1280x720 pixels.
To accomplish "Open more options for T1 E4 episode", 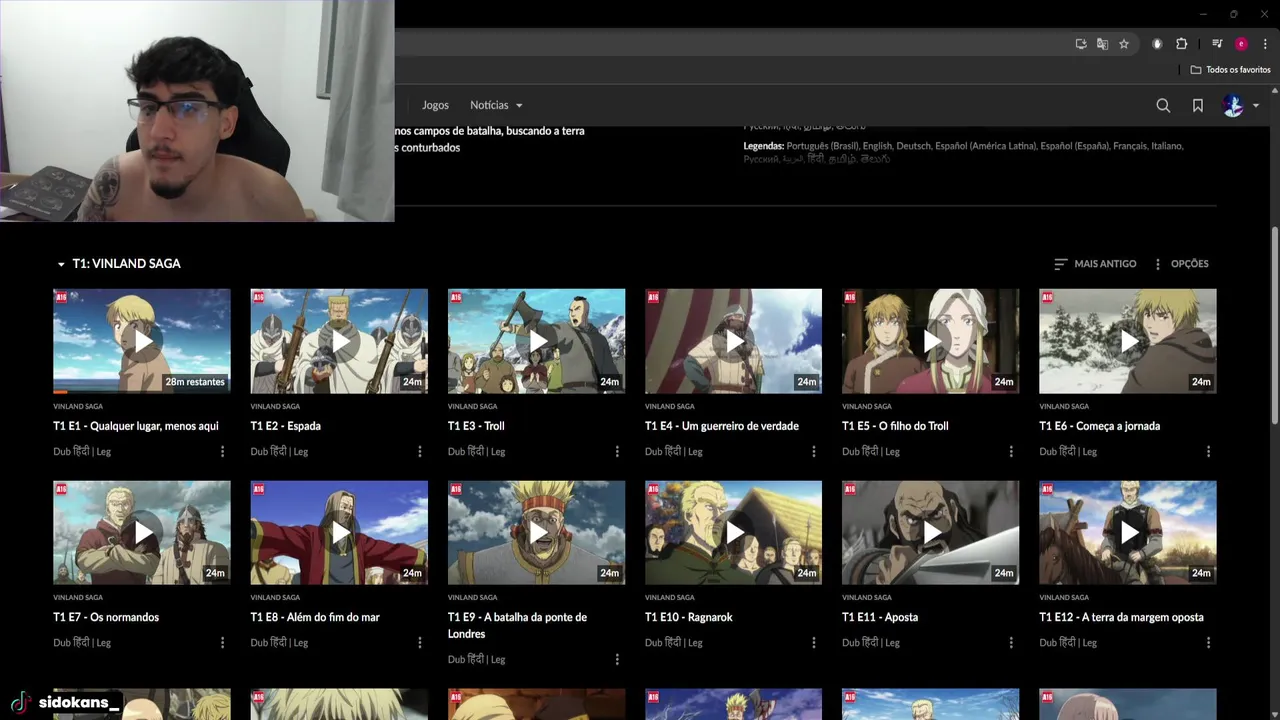I will pos(814,452).
